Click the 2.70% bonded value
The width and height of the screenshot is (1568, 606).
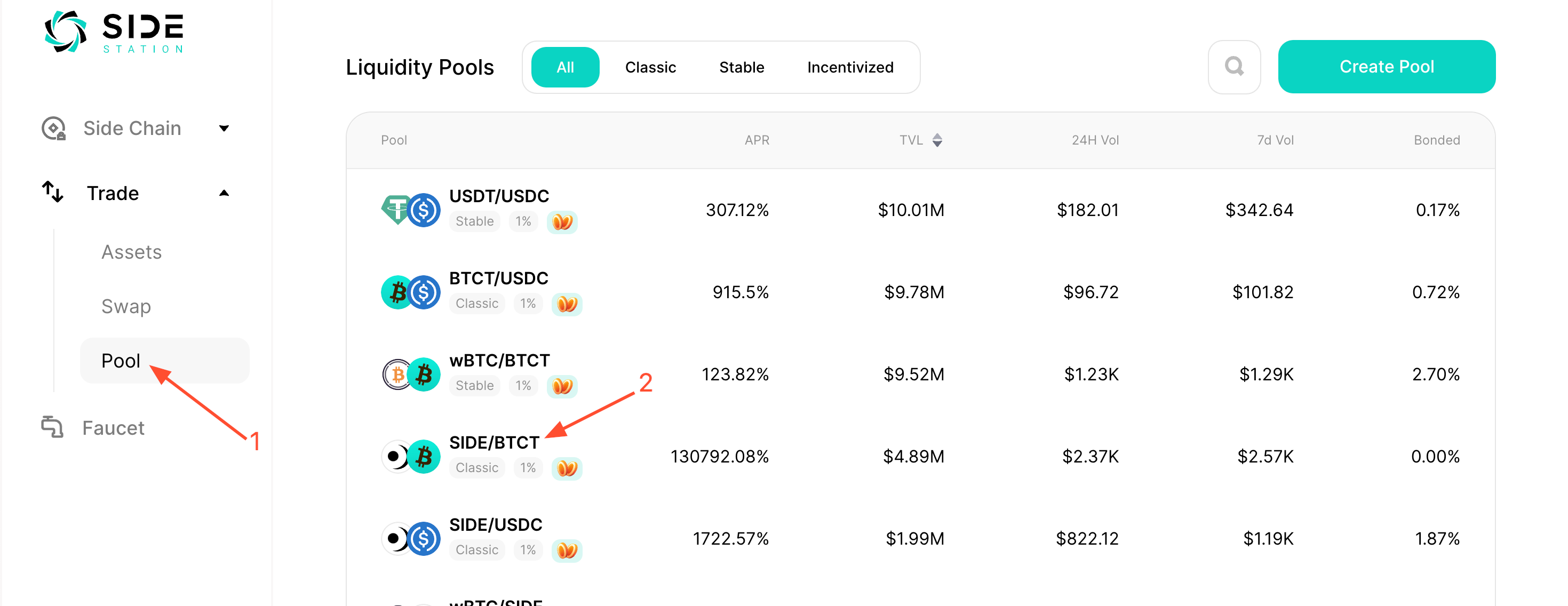pyautogui.click(x=1435, y=374)
